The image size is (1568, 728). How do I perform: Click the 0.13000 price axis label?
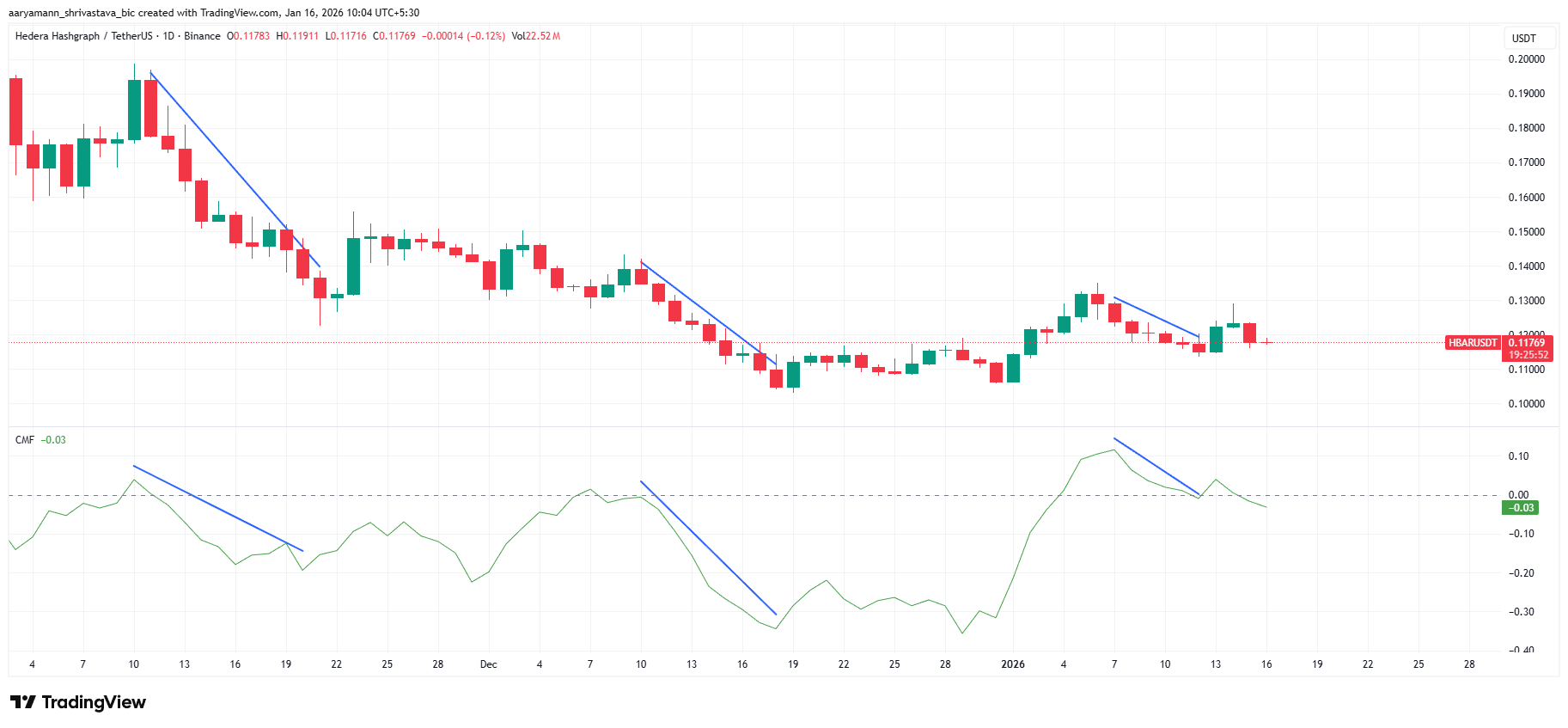point(1527,301)
